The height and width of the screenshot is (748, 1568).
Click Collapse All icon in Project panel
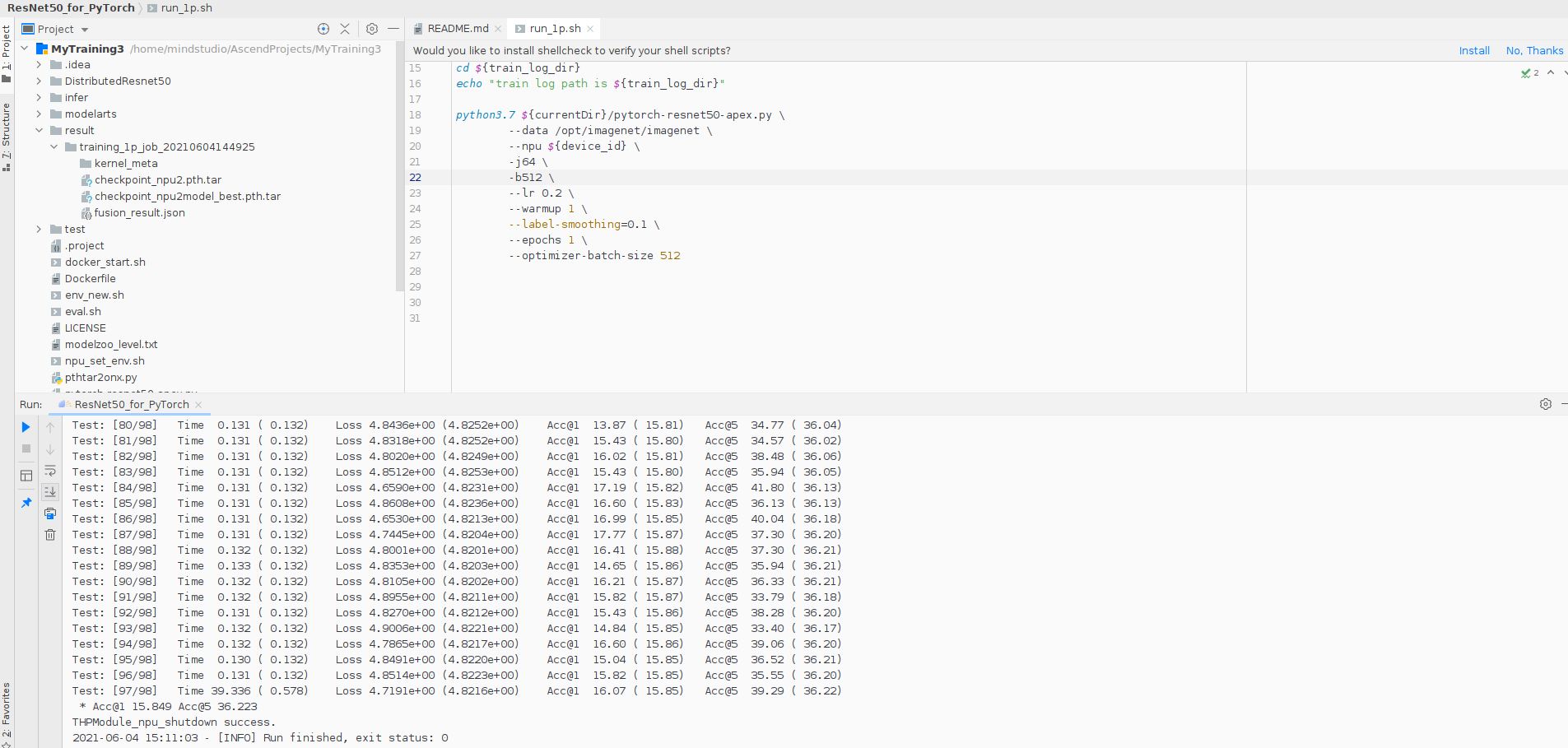[x=345, y=29]
